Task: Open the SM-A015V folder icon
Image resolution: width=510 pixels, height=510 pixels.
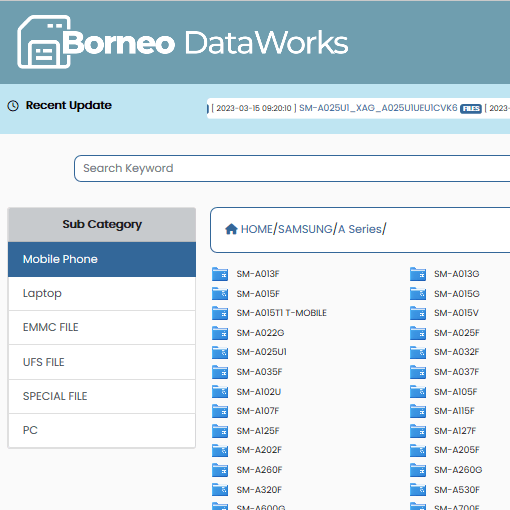Action: (x=418, y=313)
